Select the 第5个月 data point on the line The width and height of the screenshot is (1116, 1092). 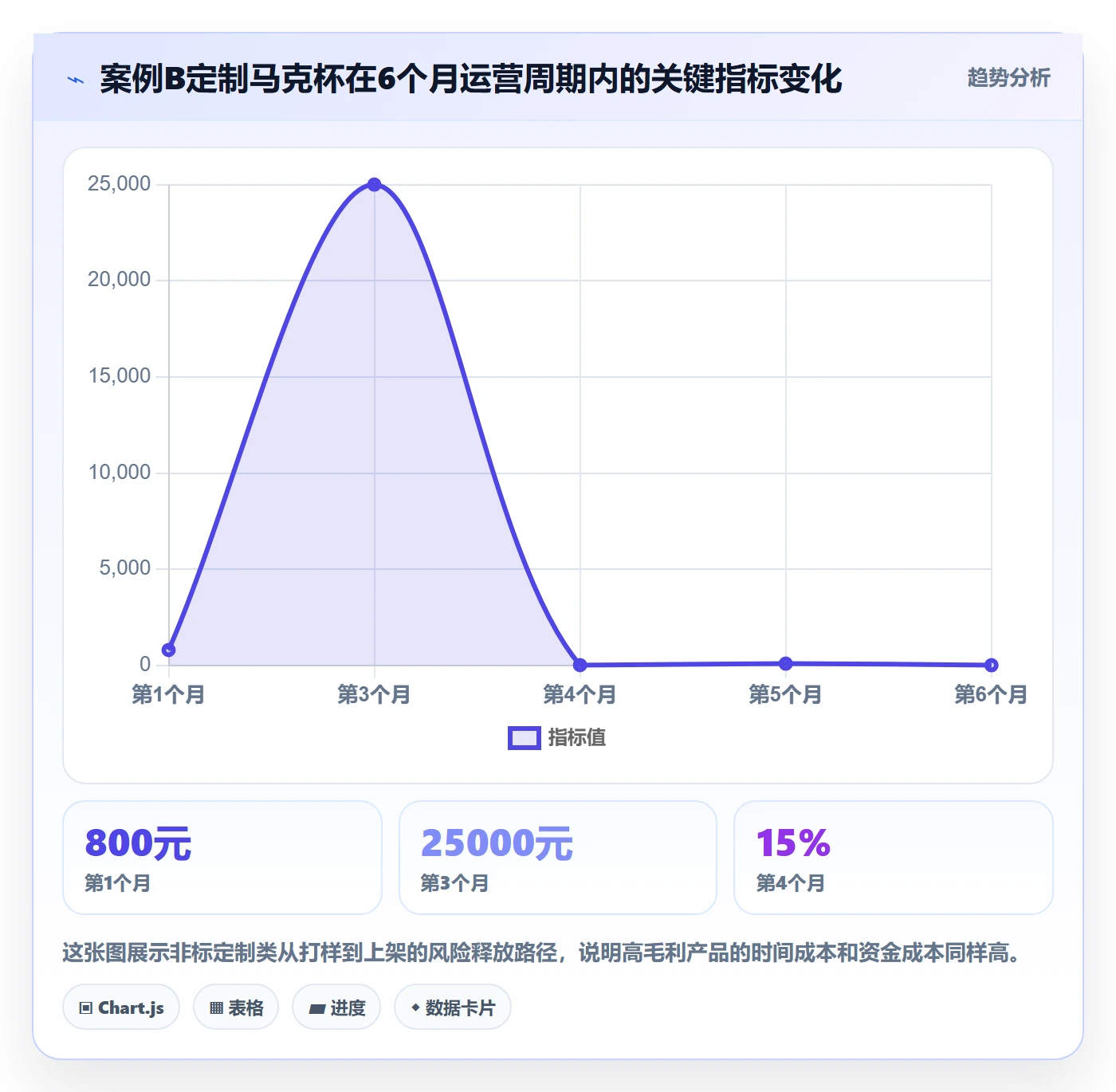[786, 663]
